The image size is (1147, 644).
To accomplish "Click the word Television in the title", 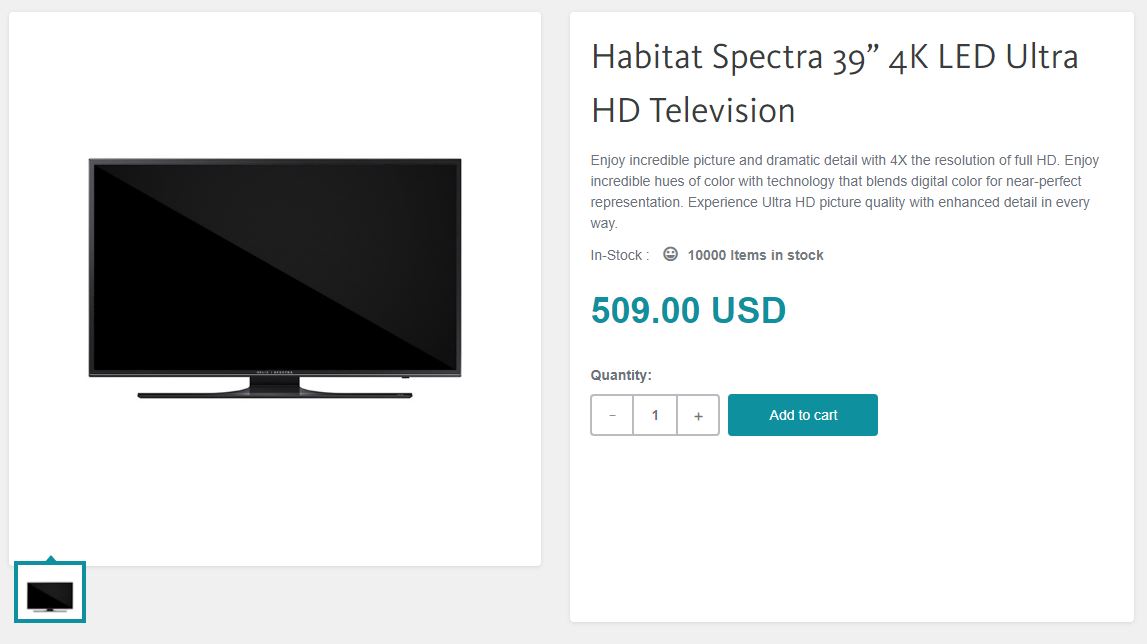I will [722, 111].
